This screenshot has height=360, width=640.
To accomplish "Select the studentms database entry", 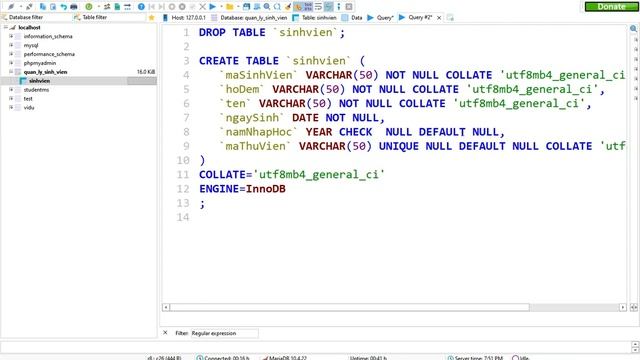I will pos(36,90).
